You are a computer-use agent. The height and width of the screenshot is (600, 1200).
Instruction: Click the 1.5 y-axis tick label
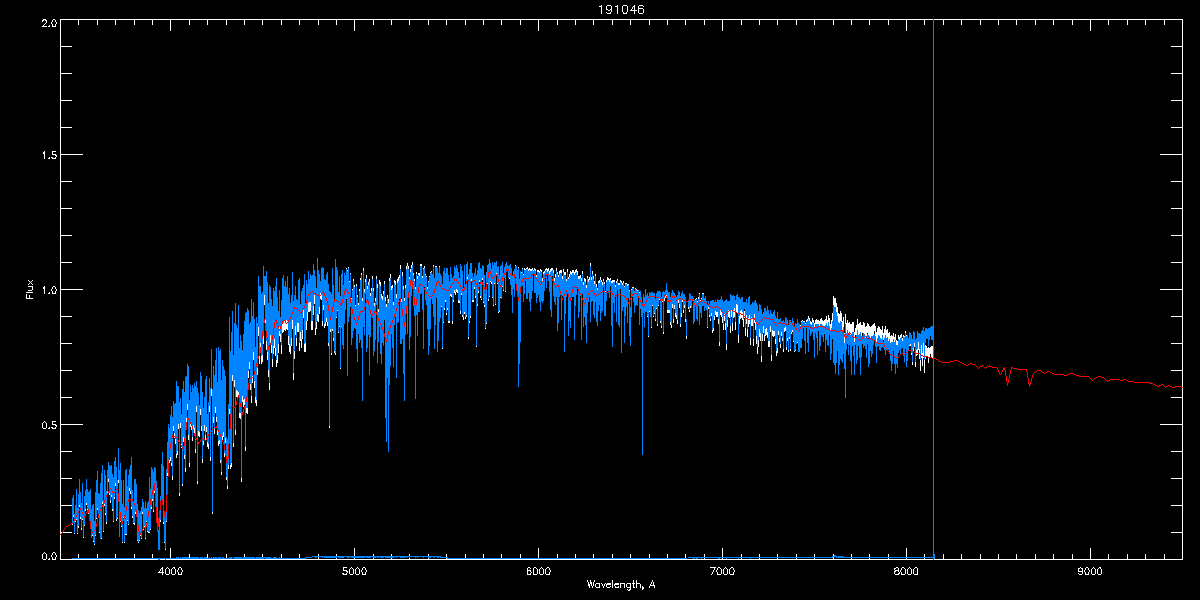(46, 156)
